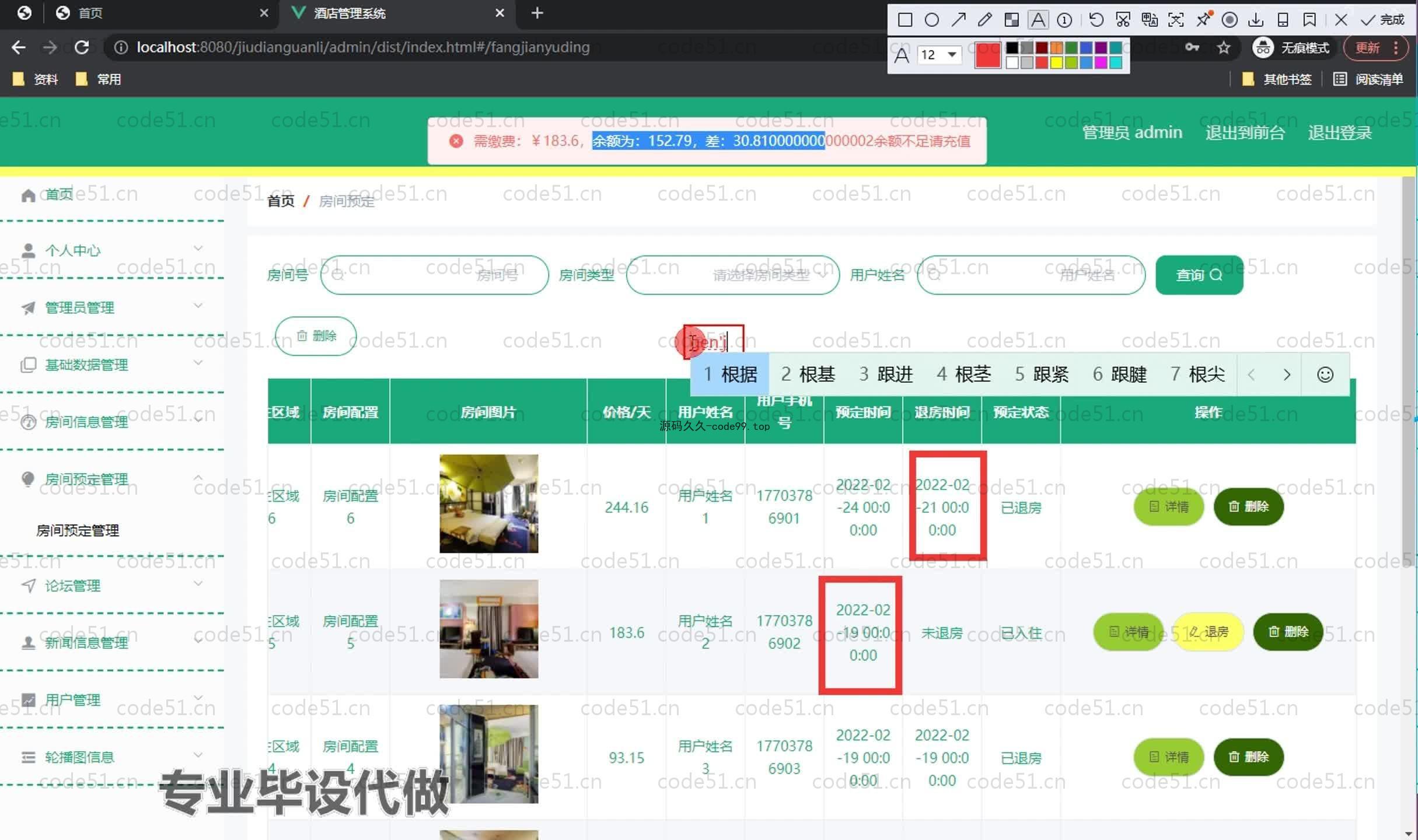
Task: Close the 酒店管理系统 tab
Action: click(500, 13)
